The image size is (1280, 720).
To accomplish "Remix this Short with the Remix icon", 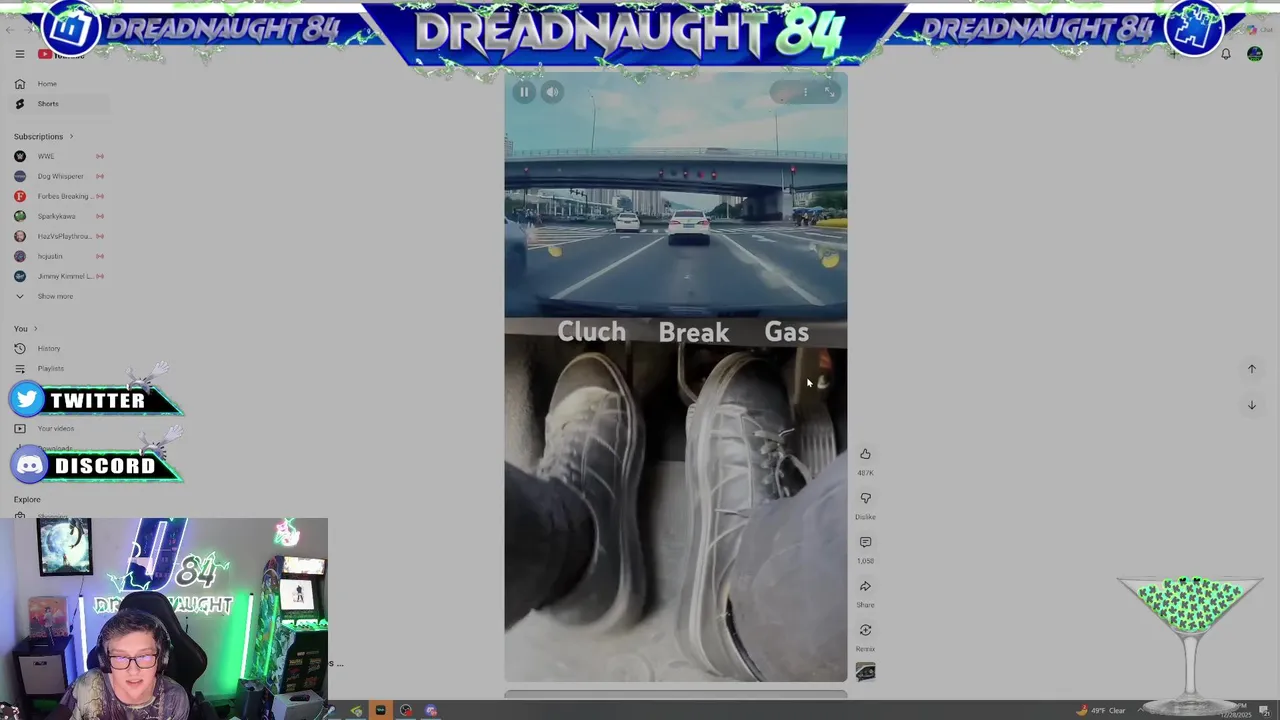I will 865,630.
